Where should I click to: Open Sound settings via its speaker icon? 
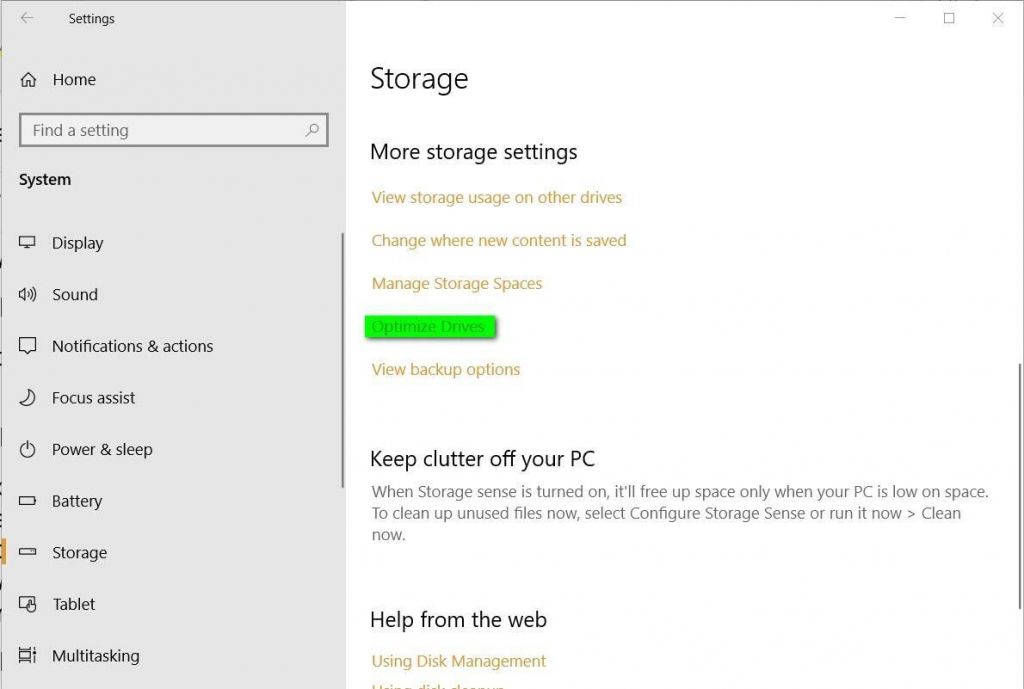point(27,294)
